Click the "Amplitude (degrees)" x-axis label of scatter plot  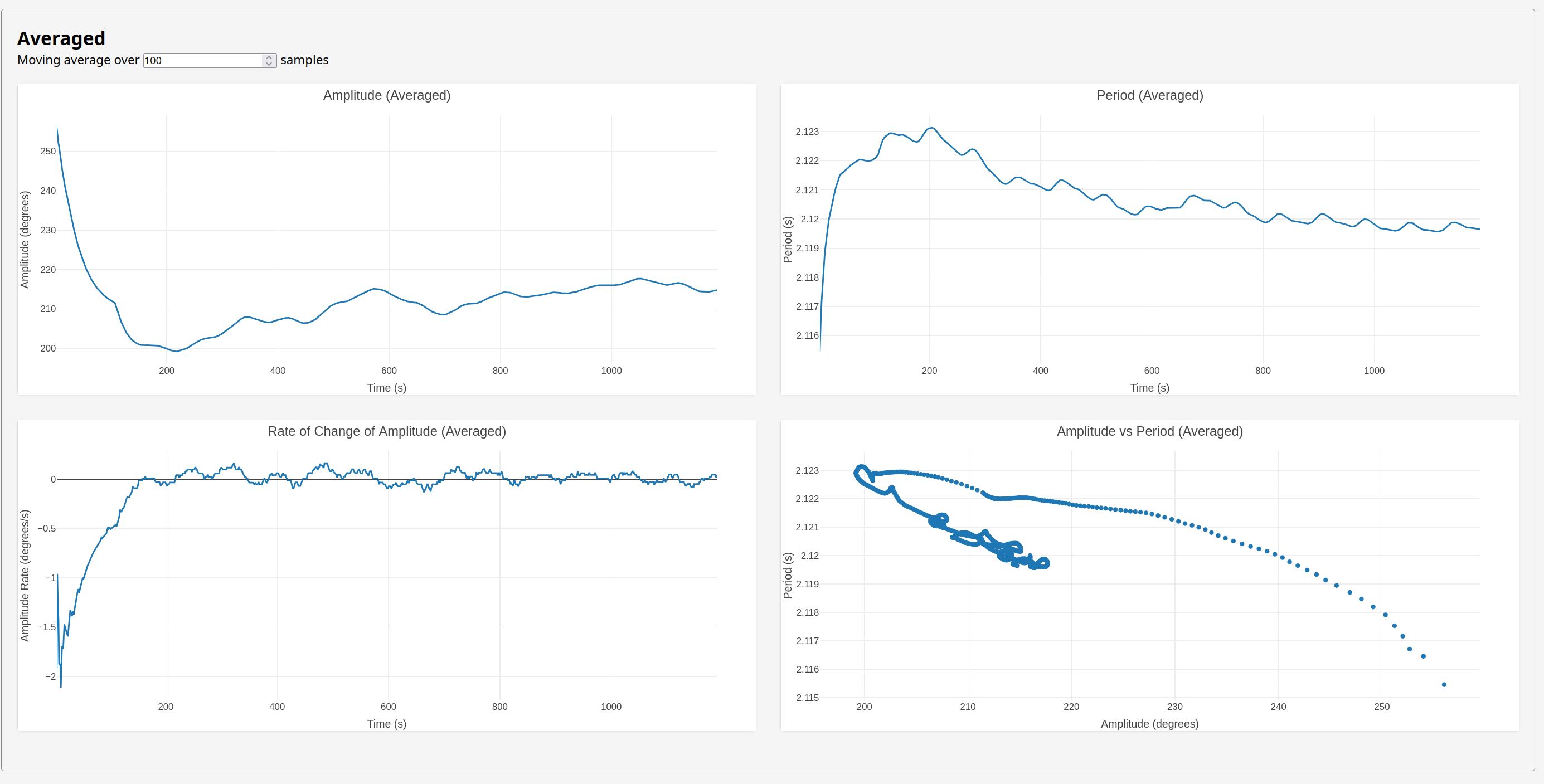pyautogui.click(x=1149, y=724)
